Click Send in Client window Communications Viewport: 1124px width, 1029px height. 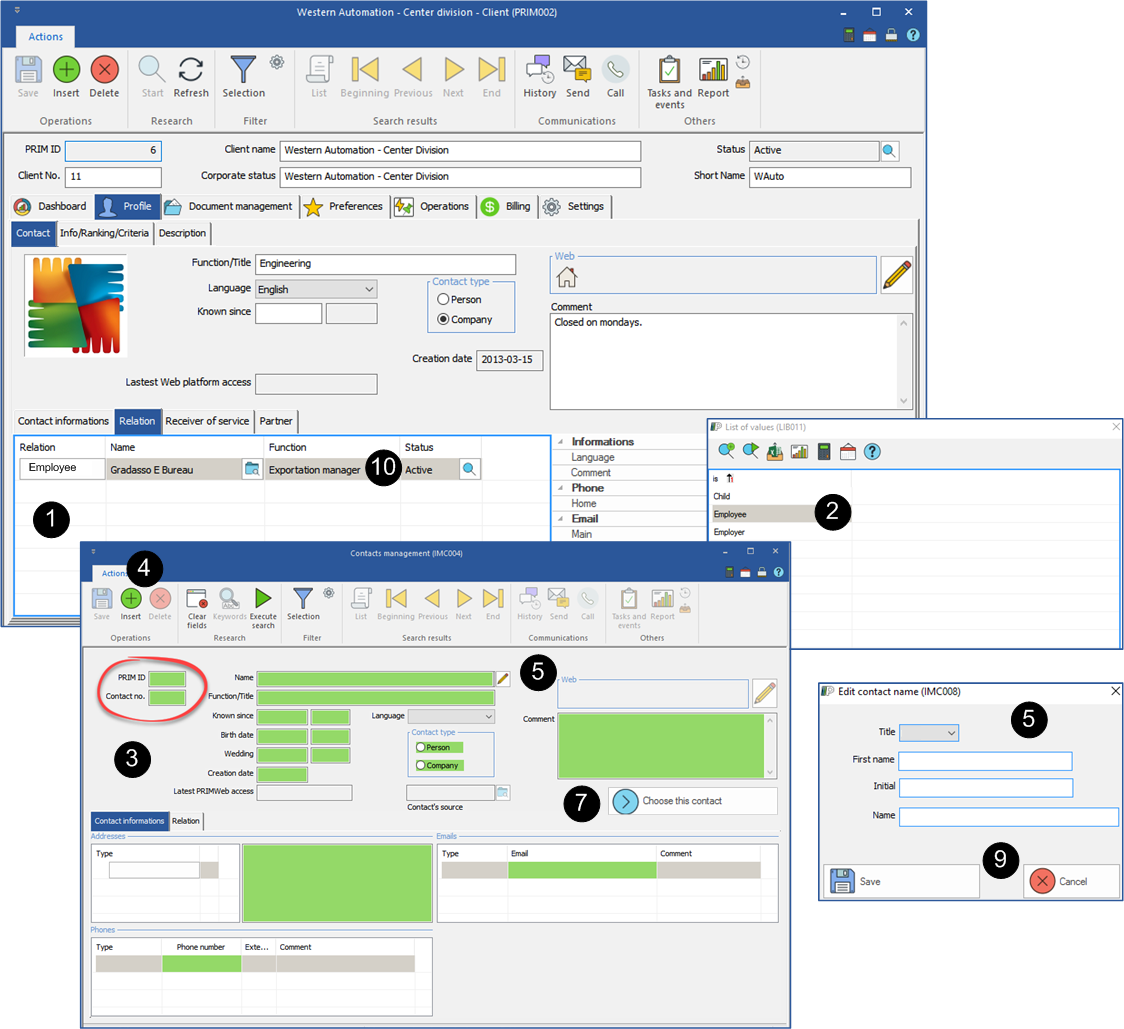pyautogui.click(x=577, y=77)
